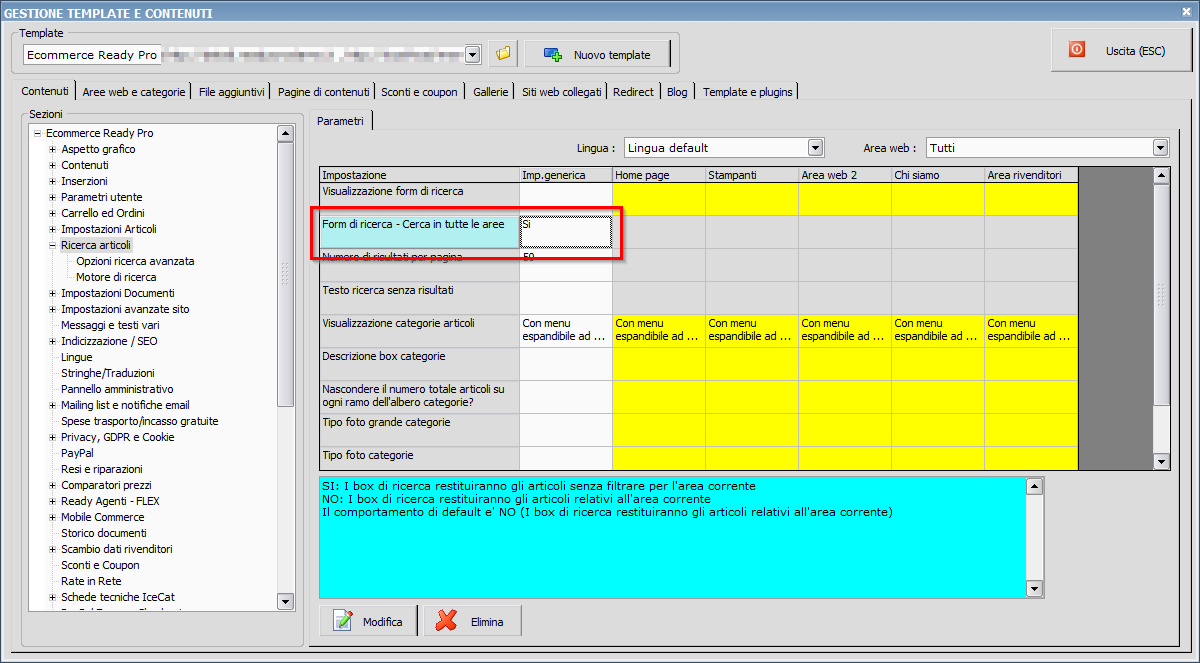The width and height of the screenshot is (1200, 663).
Task: Expand the Carrello ed Ordini node
Action: tap(53, 213)
